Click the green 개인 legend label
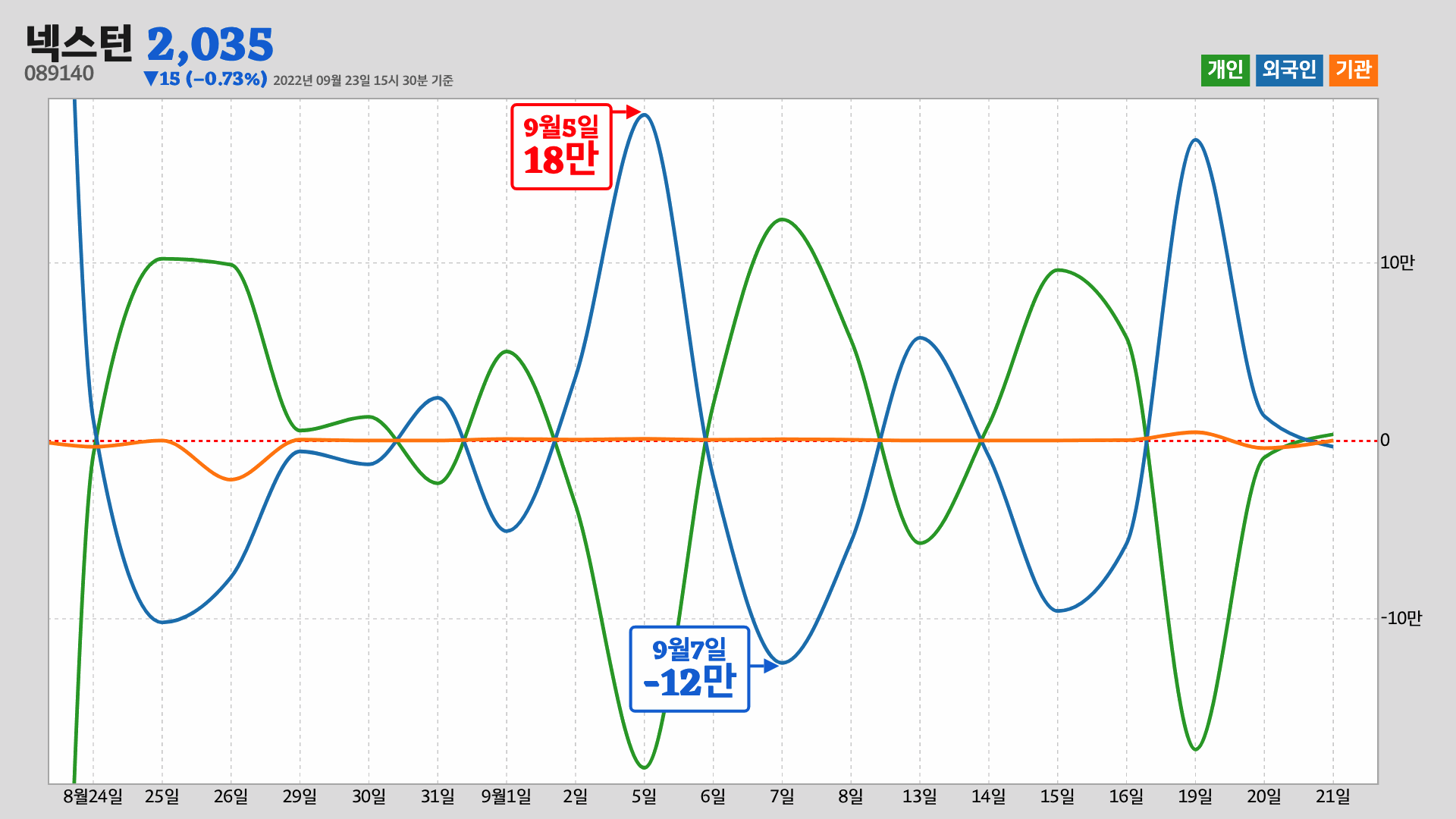 point(1225,71)
